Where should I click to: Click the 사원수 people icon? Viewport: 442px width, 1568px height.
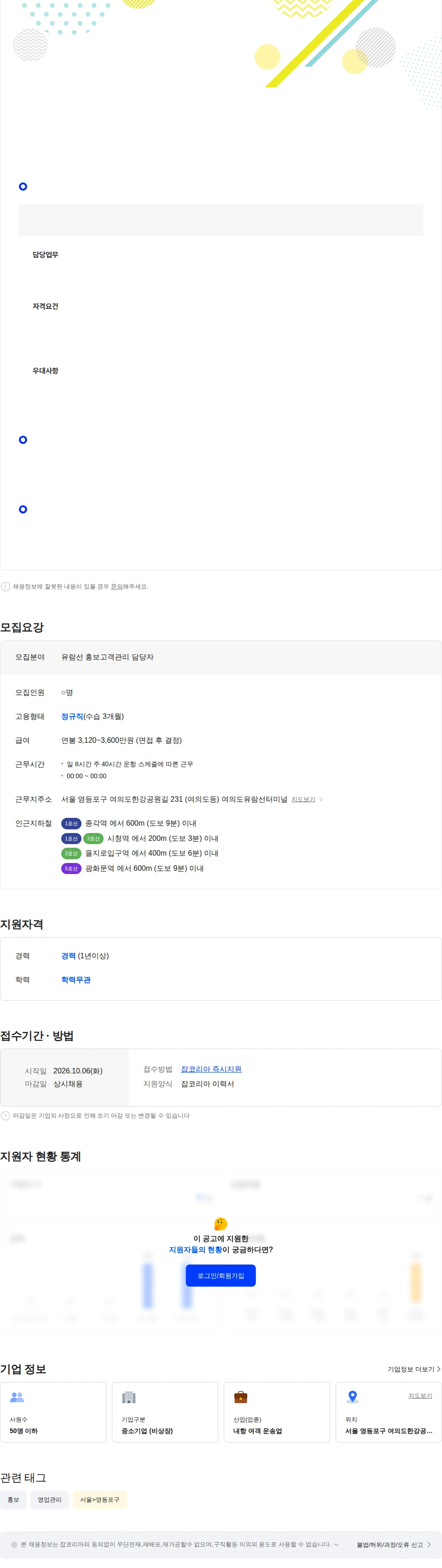[x=17, y=1397]
